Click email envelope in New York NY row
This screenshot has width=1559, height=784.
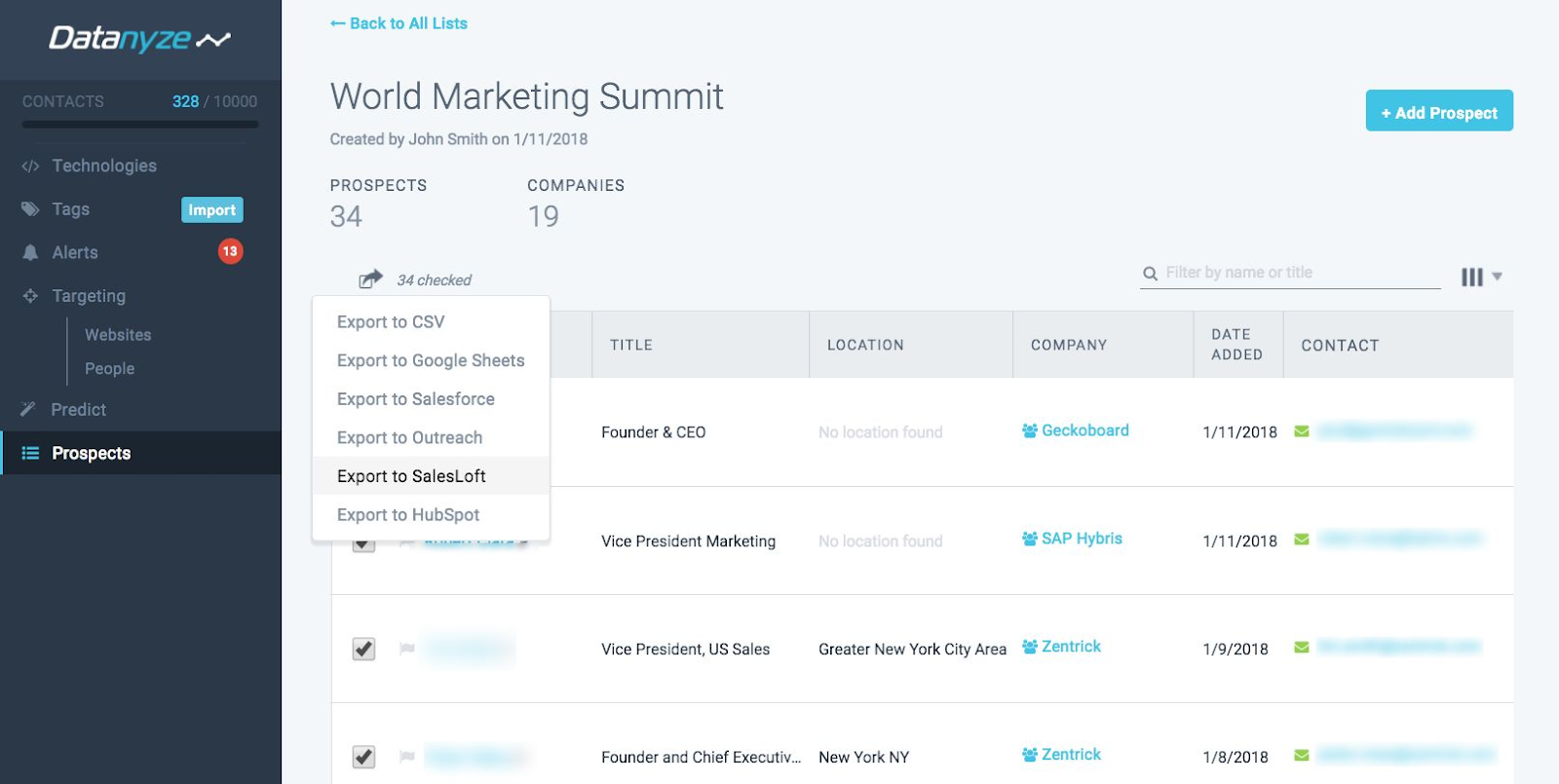[x=1301, y=756]
